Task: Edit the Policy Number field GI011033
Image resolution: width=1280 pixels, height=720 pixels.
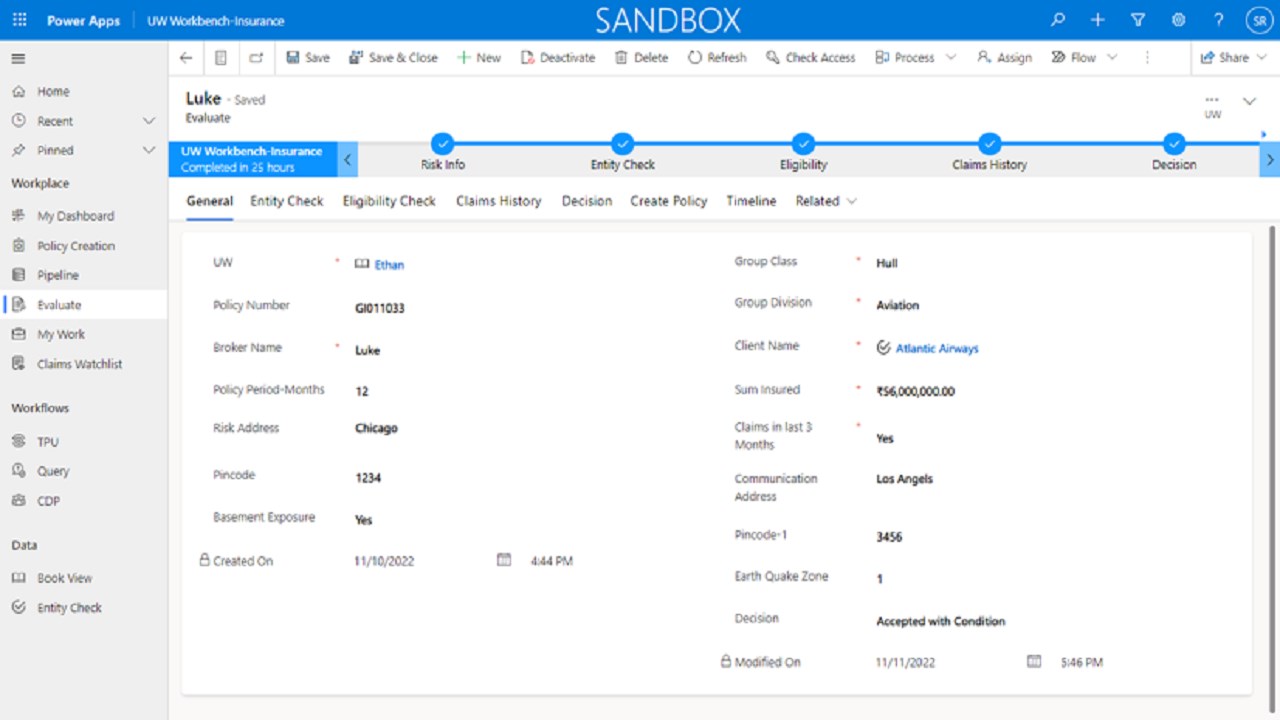Action: [380, 308]
